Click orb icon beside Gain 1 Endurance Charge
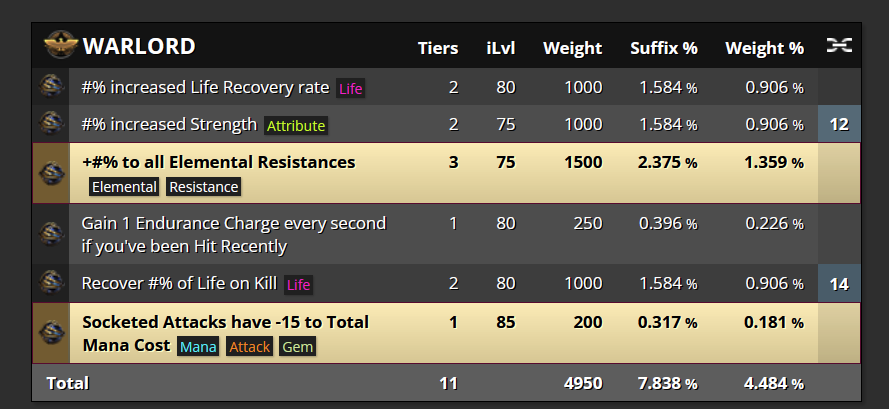This screenshot has height=409, width=889. click(x=51, y=234)
